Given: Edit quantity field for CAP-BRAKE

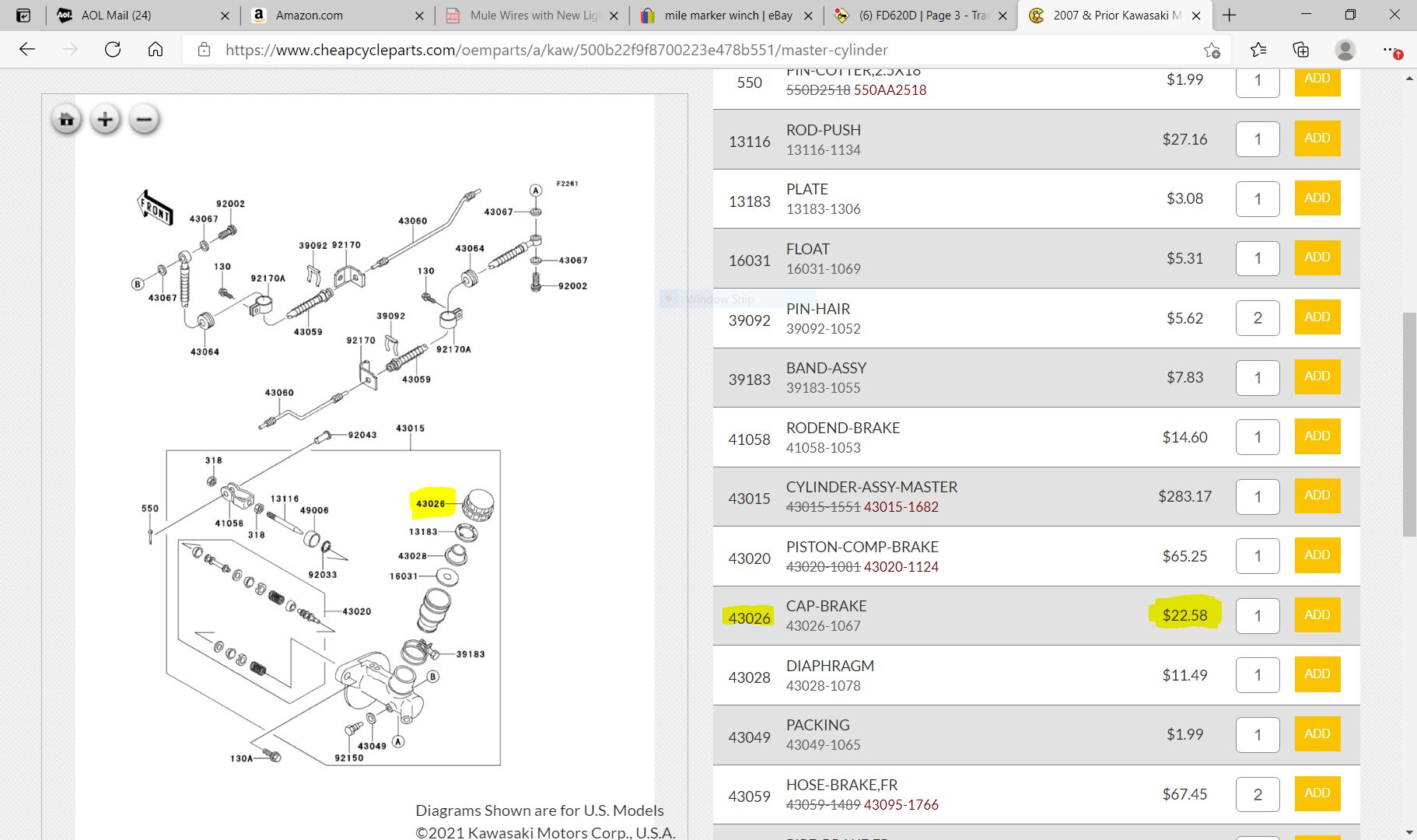Looking at the screenshot, I should click(x=1258, y=616).
